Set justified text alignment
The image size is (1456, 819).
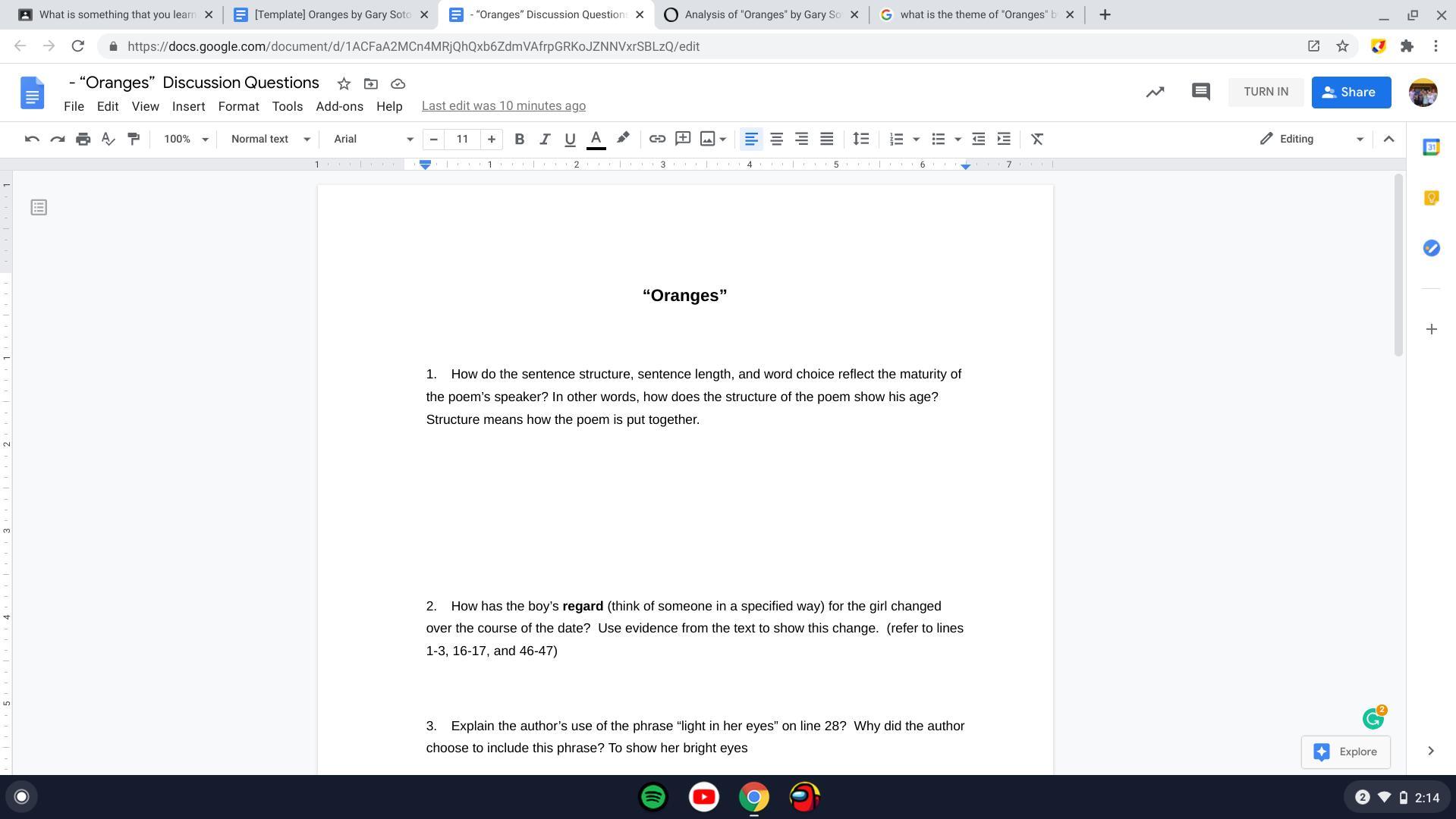coord(827,139)
